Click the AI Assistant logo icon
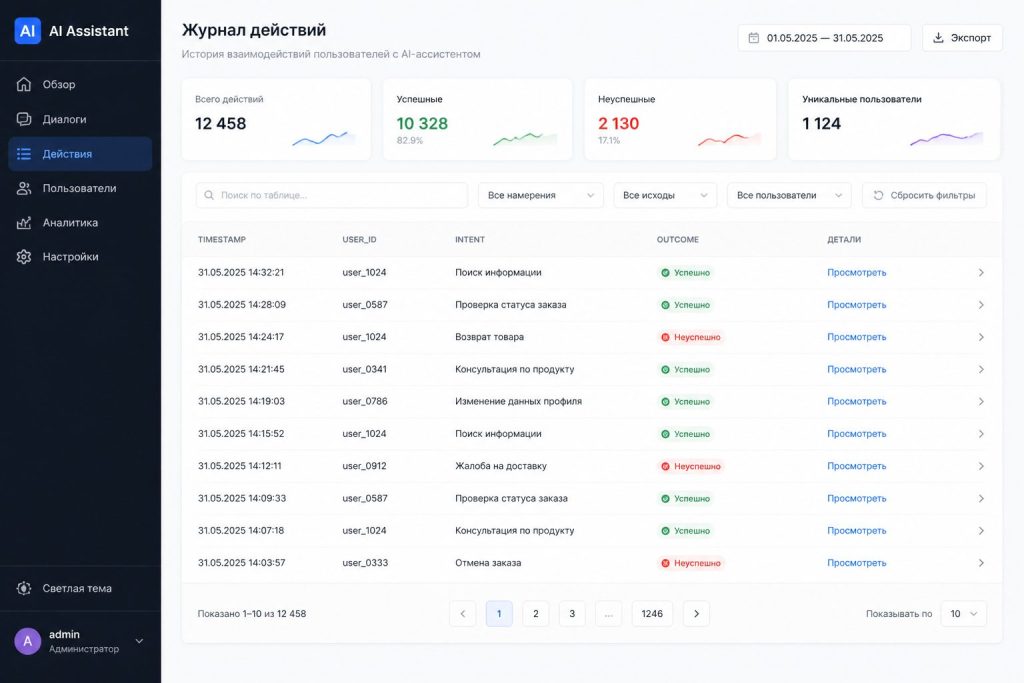The image size is (1024, 683). [27, 31]
